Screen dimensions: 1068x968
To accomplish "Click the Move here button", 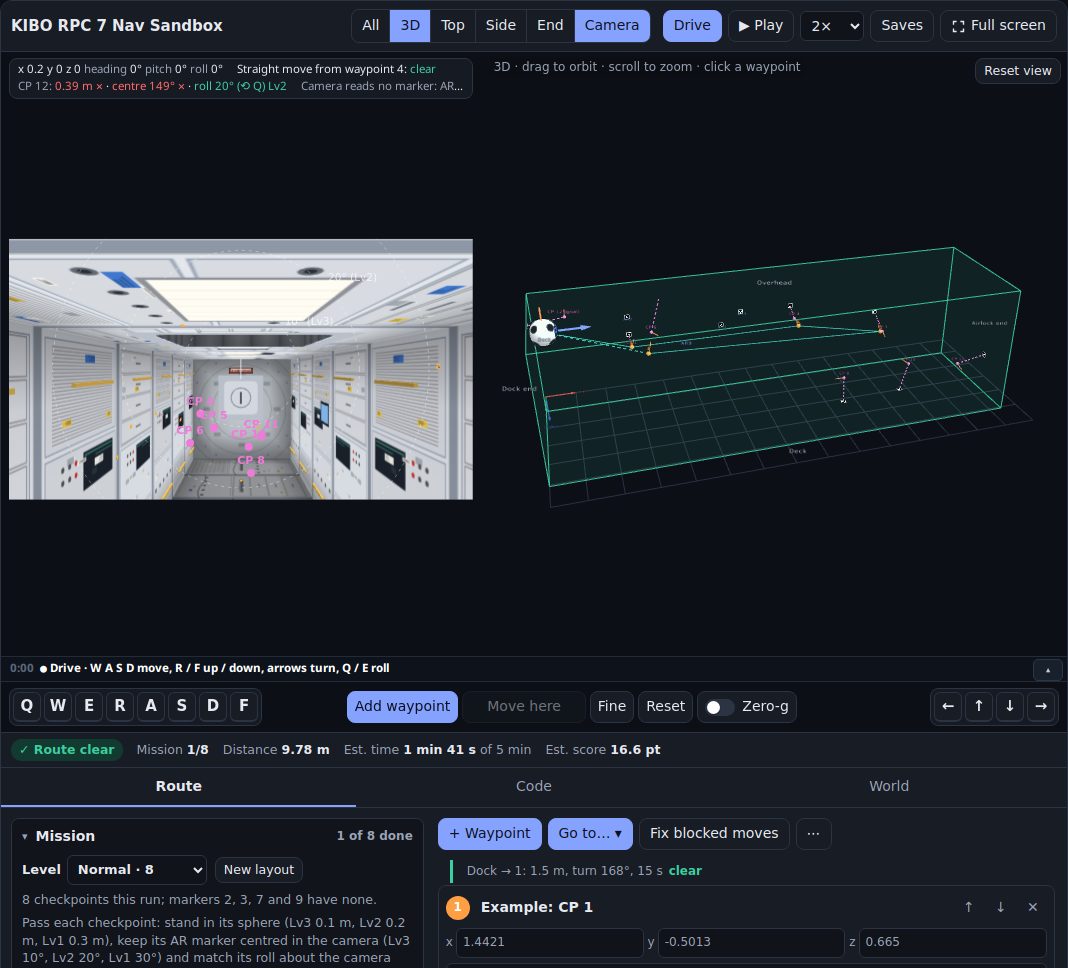I will click(524, 706).
